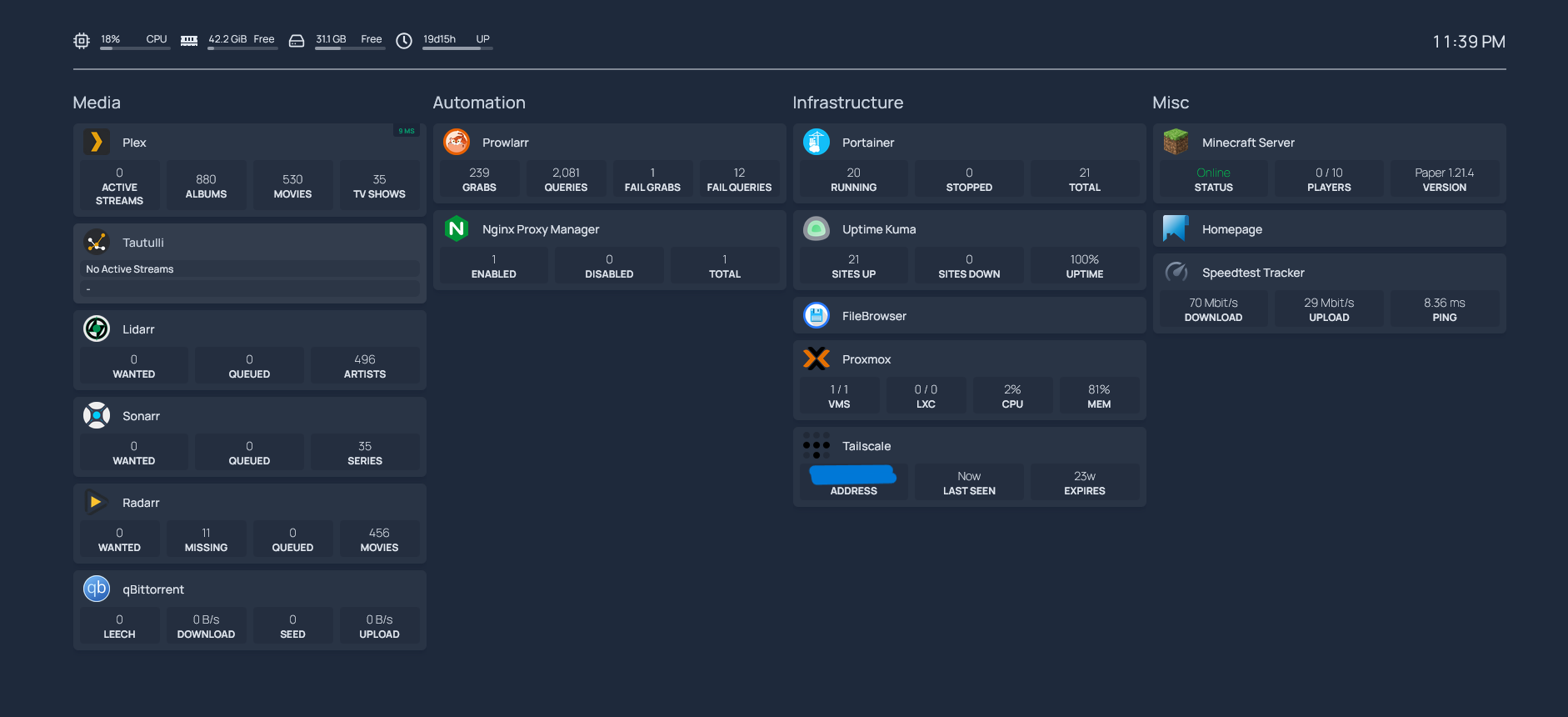Open Lidarr via its icon
The image size is (1568, 717).
pyautogui.click(x=97, y=329)
